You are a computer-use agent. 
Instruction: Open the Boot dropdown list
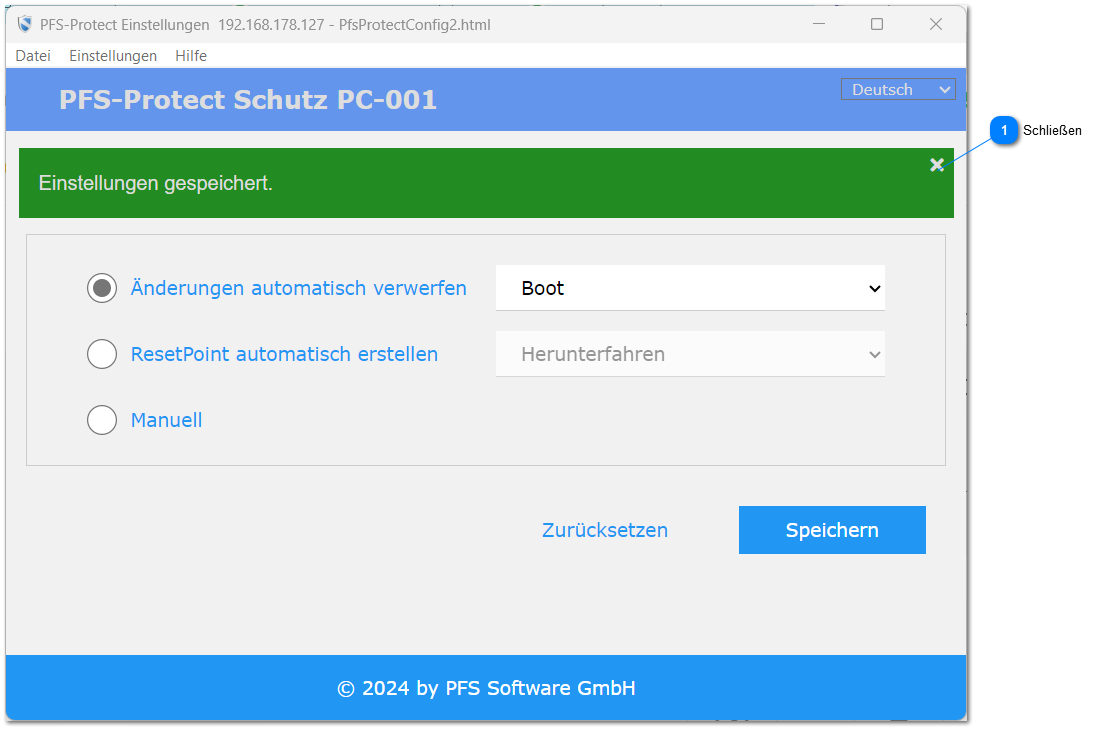[690, 288]
